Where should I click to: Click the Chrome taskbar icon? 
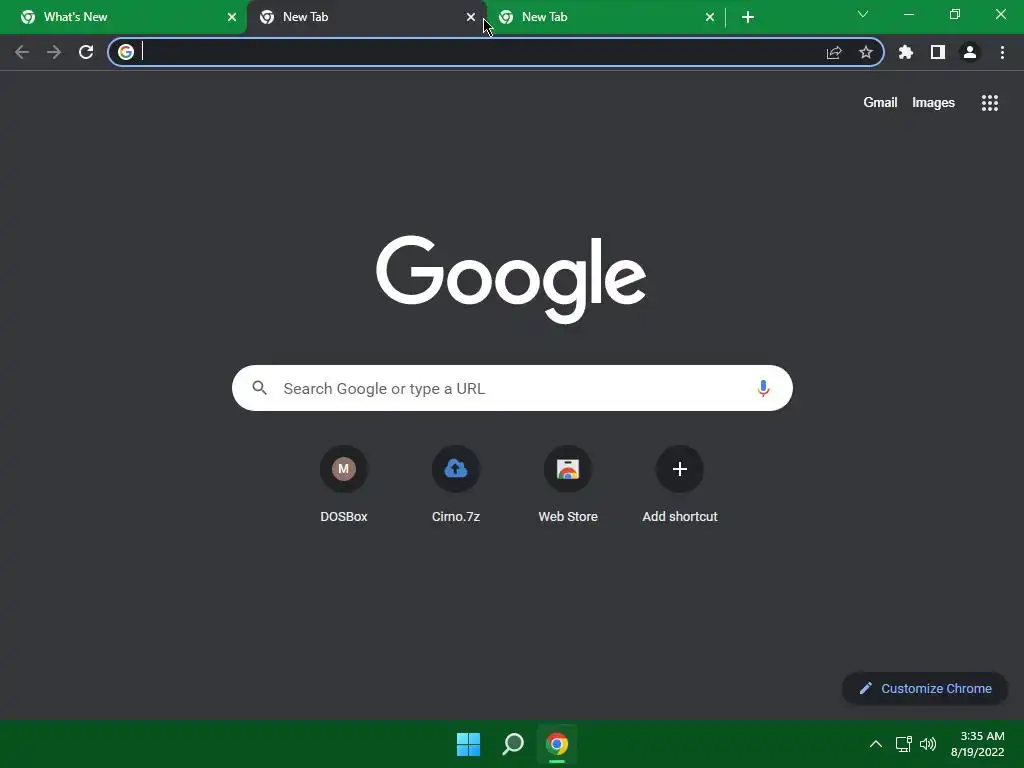pos(557,744)
